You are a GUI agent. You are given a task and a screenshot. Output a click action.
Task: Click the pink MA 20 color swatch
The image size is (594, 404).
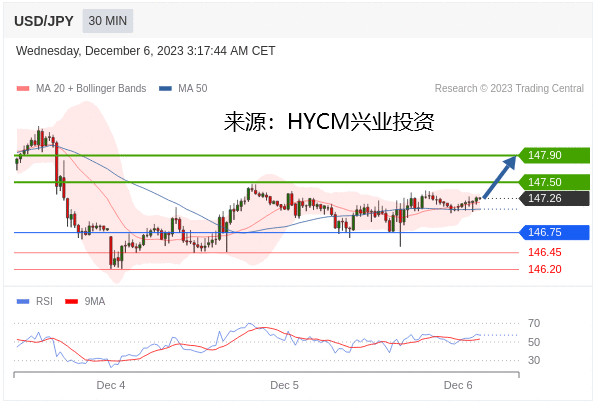[23, 89]
